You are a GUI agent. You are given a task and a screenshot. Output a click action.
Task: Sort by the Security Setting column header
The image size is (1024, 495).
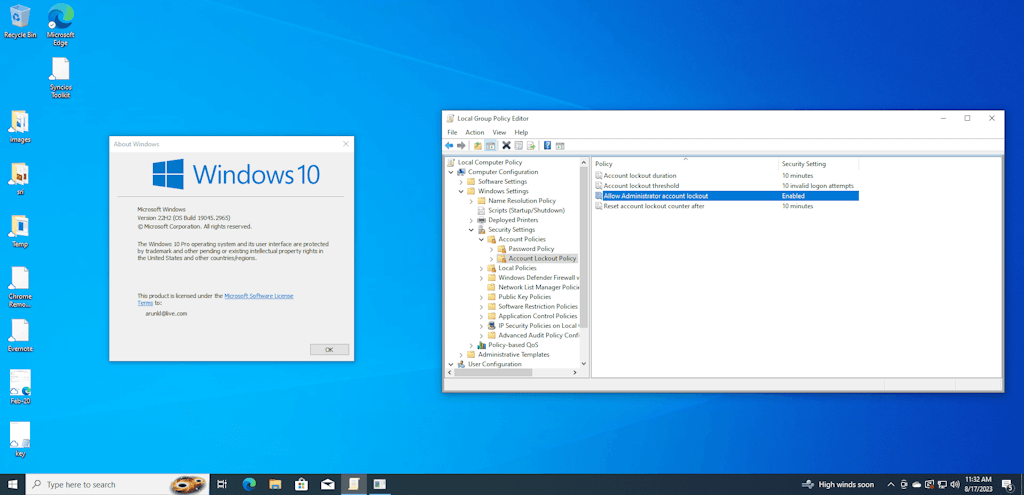tap(819, 164)
